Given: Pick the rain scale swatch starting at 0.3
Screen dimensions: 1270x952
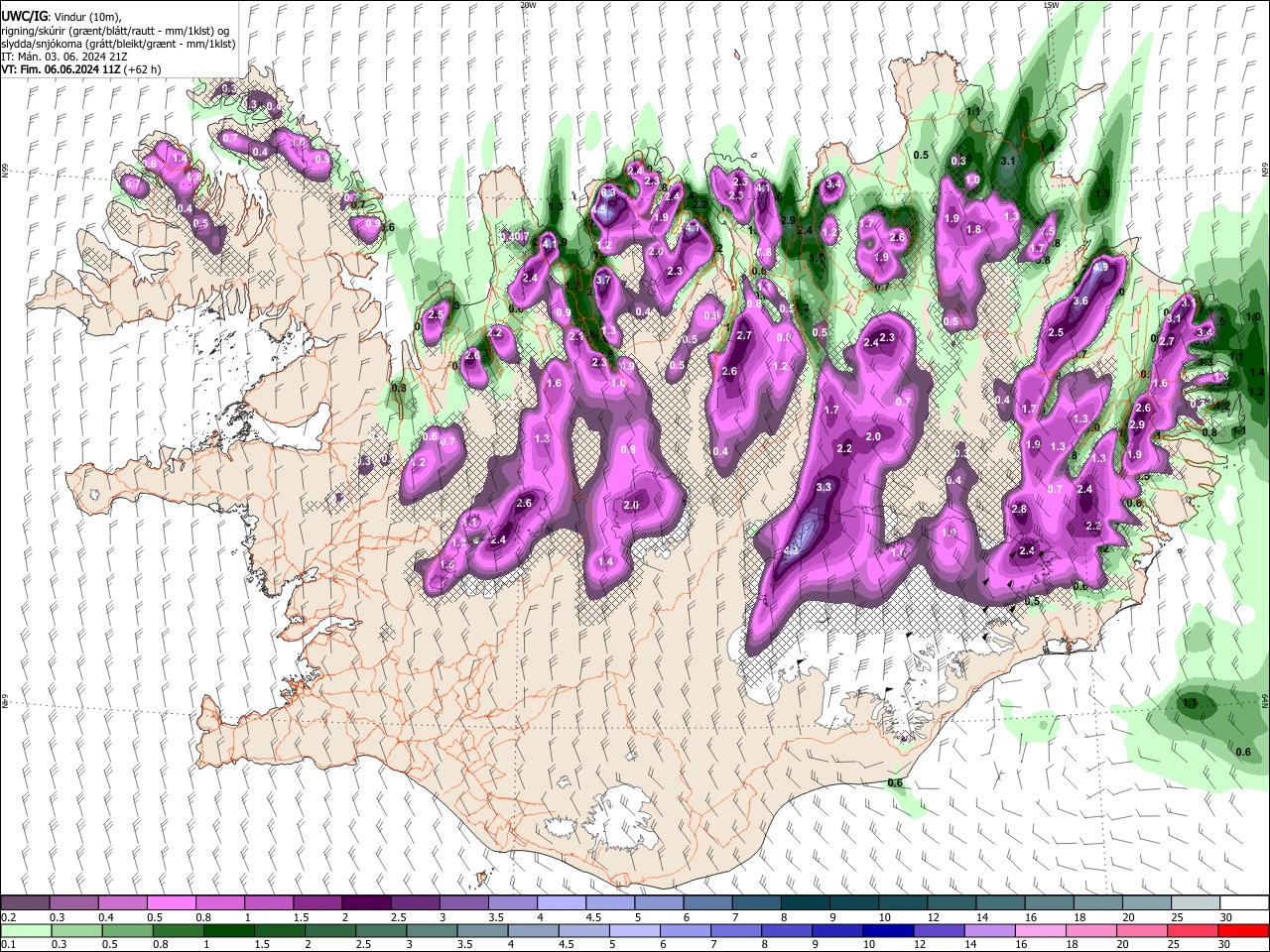Looking at the screenshot, I should [76, 930].
